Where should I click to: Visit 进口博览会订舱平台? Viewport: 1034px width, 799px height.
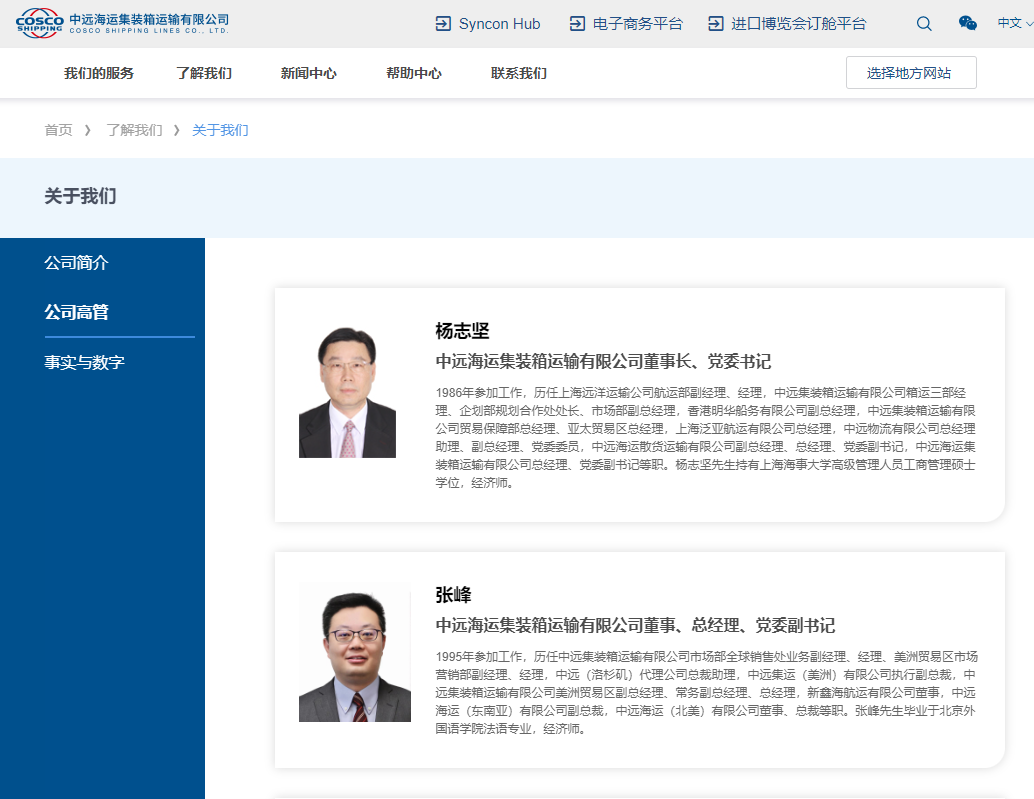pyautogui.click(x=799, y=24)
